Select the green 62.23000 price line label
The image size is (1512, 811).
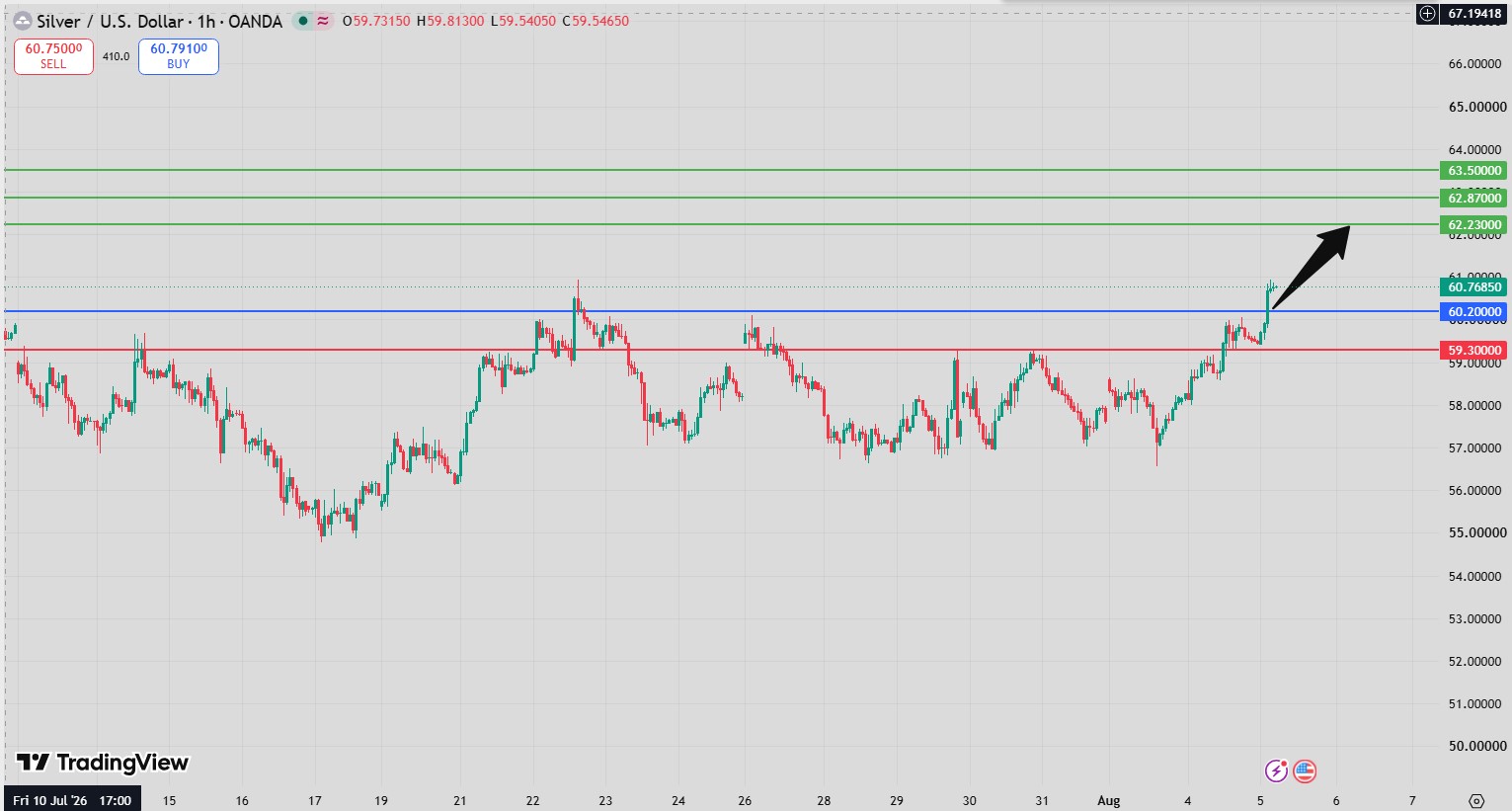coord(1474,225)
